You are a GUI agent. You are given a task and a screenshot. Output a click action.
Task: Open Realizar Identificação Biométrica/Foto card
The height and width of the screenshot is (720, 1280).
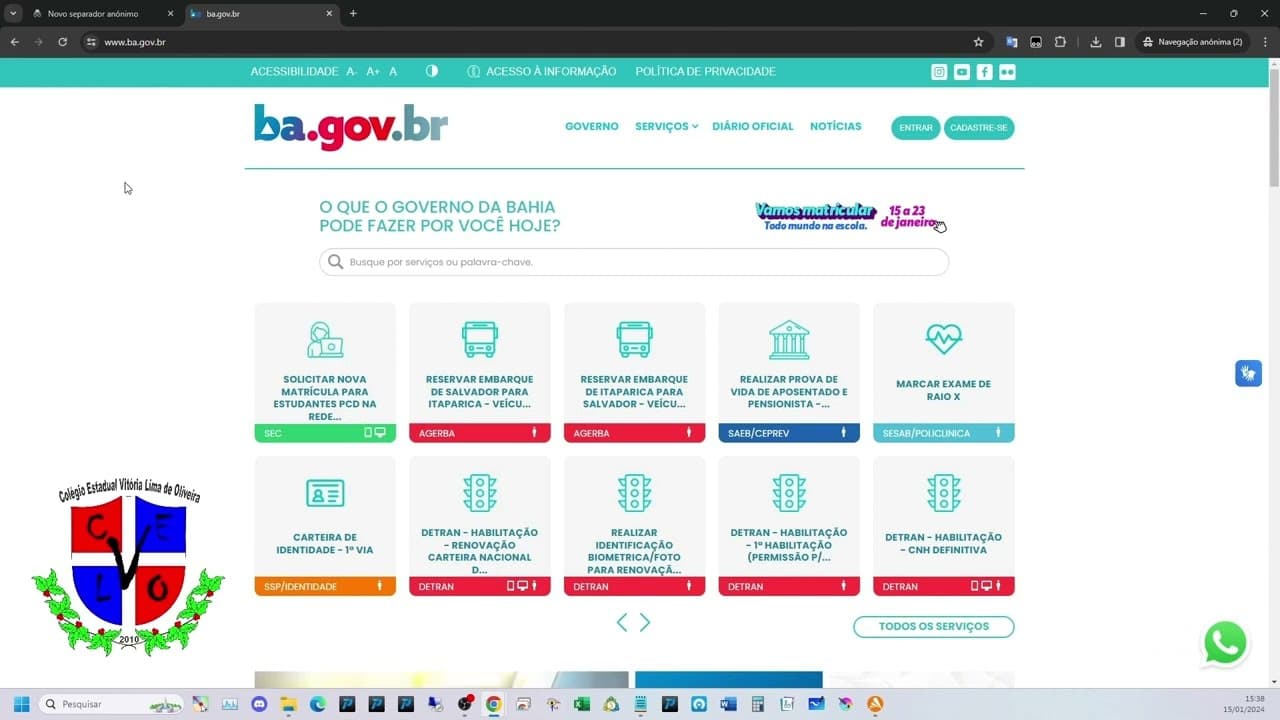point(634,526)
